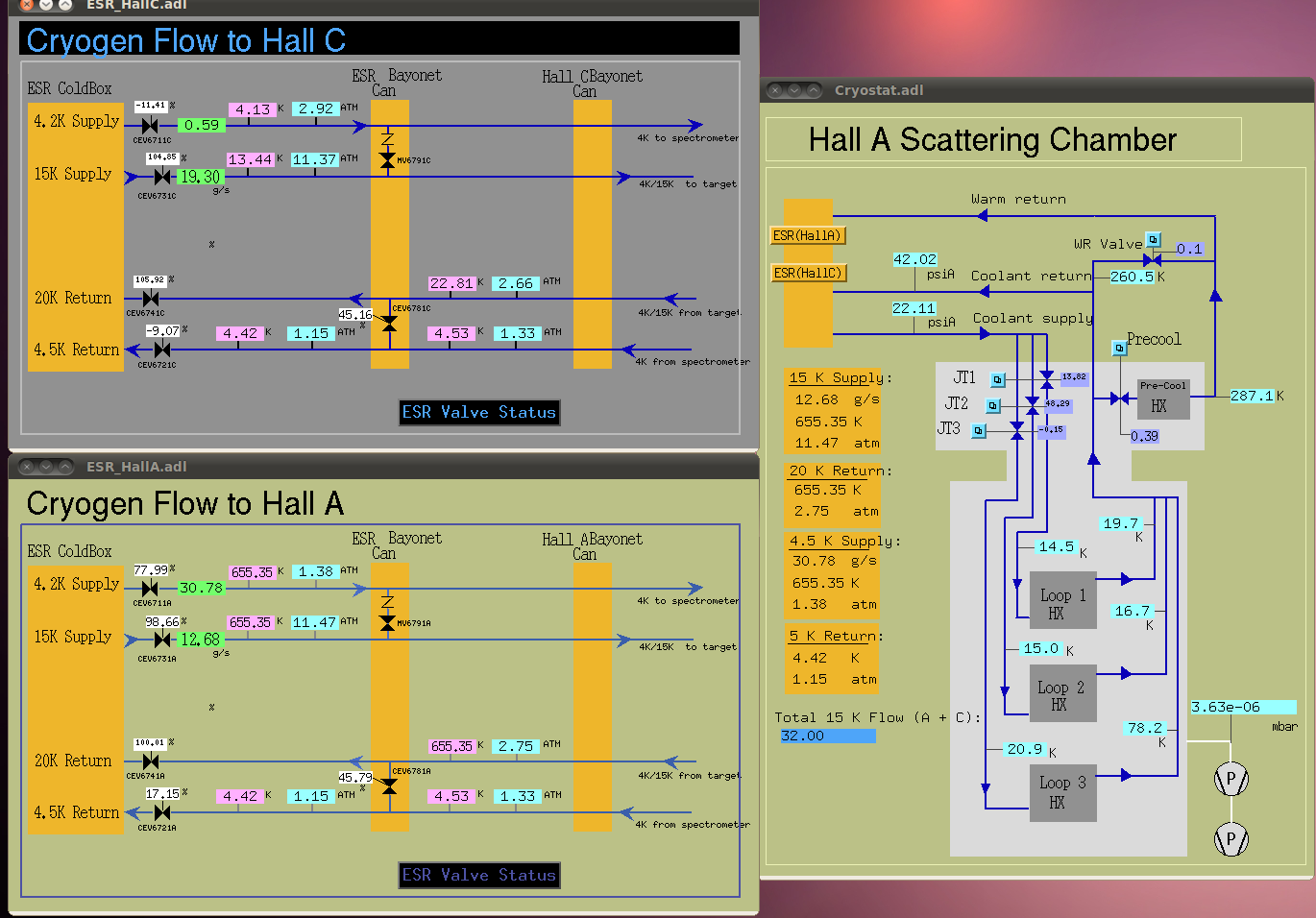Click the 20.9 K Loop 3 temperature

[x=1025, y=749]
